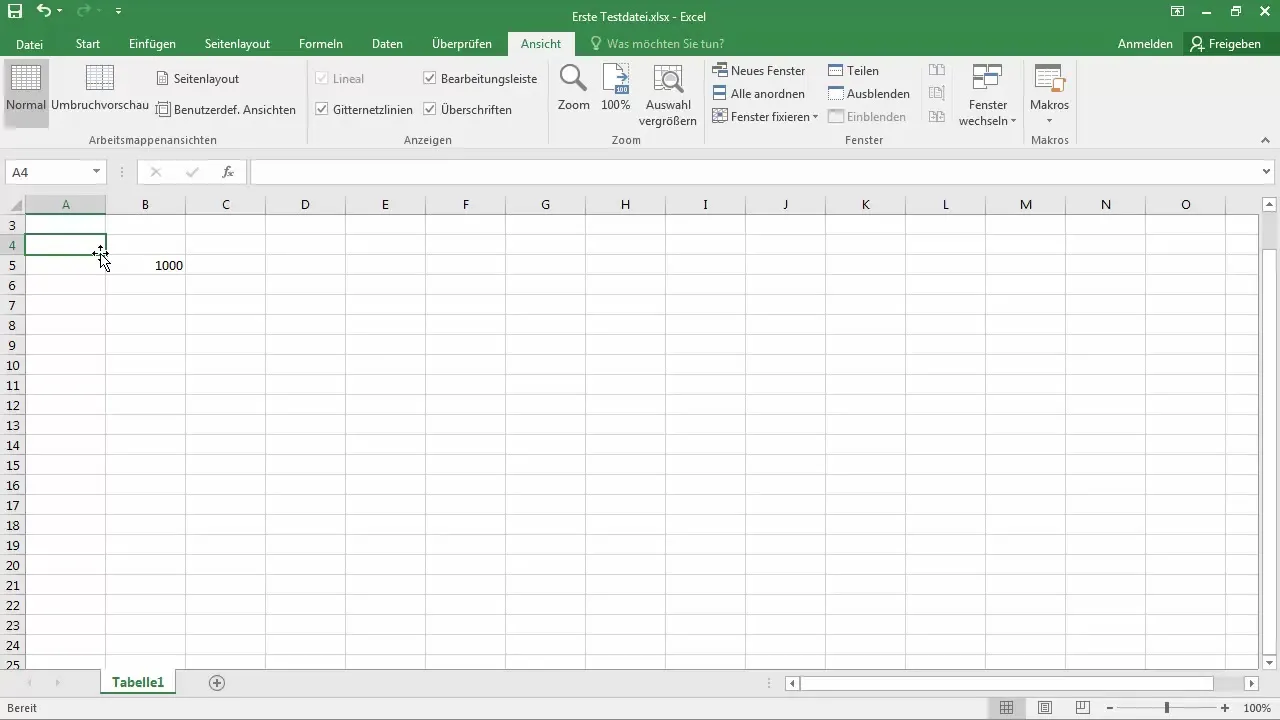Switch to the Seitenlayout tab

click(237, 44)
